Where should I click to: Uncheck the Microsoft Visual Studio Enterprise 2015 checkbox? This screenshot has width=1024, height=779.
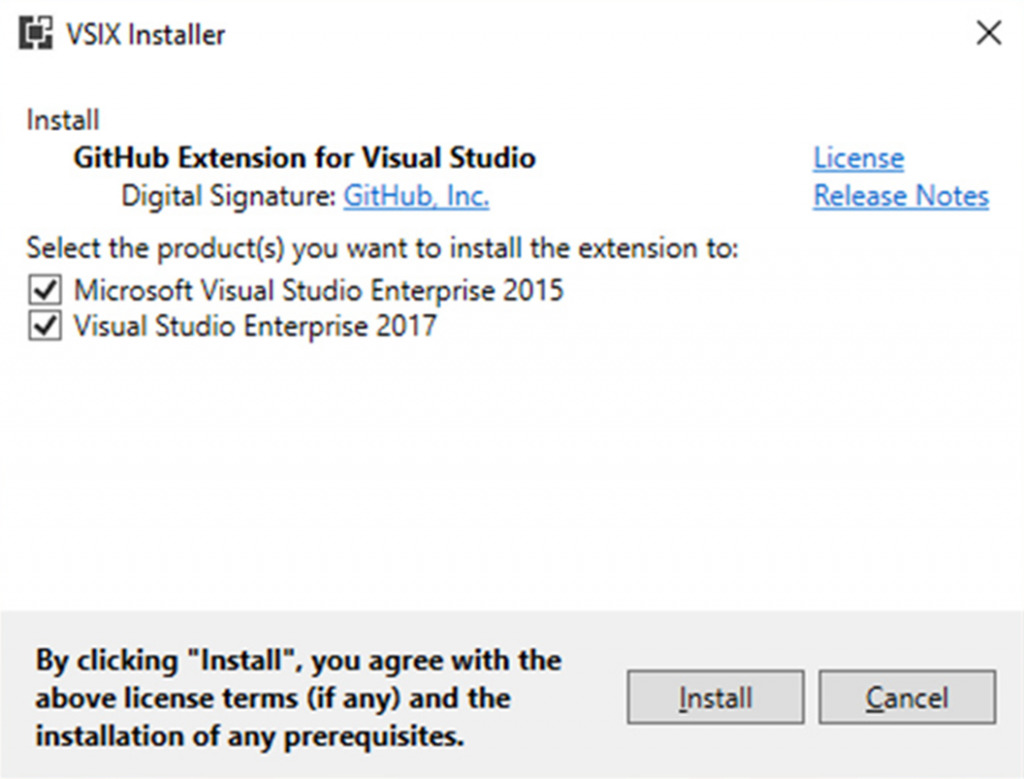44,291
